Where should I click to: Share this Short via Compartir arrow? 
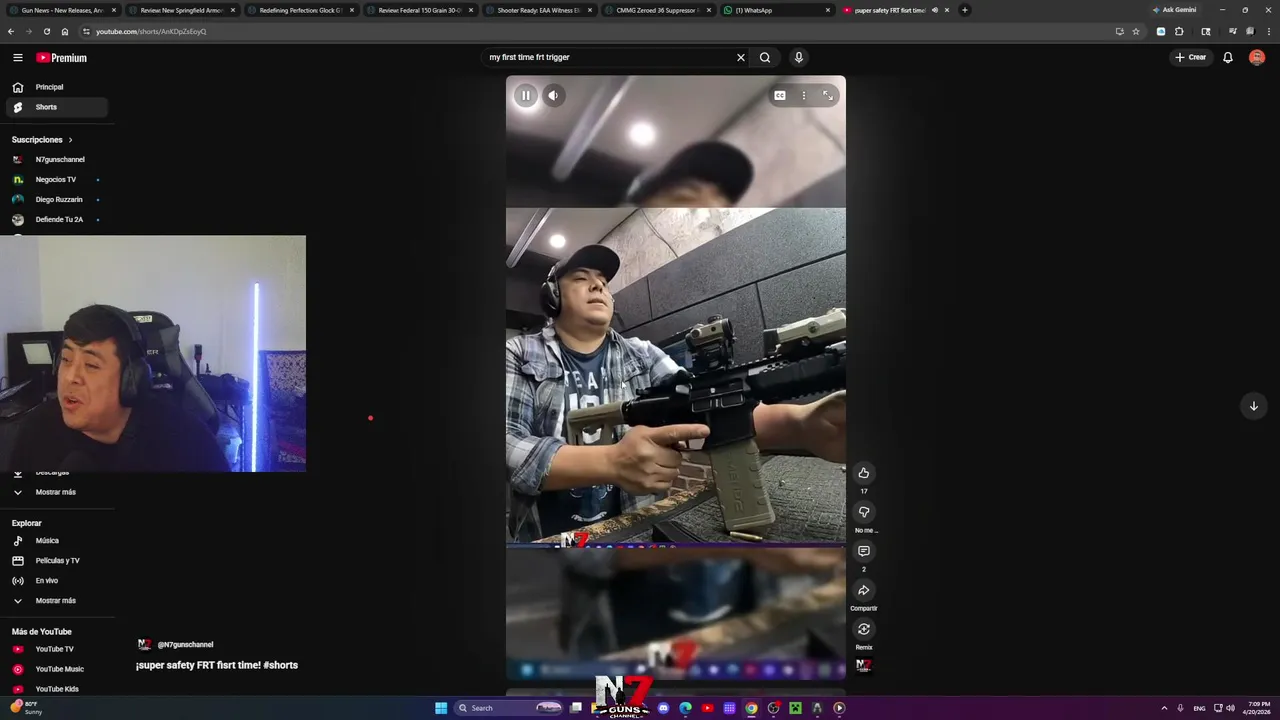pyautogui.click(x=864, y=590)
